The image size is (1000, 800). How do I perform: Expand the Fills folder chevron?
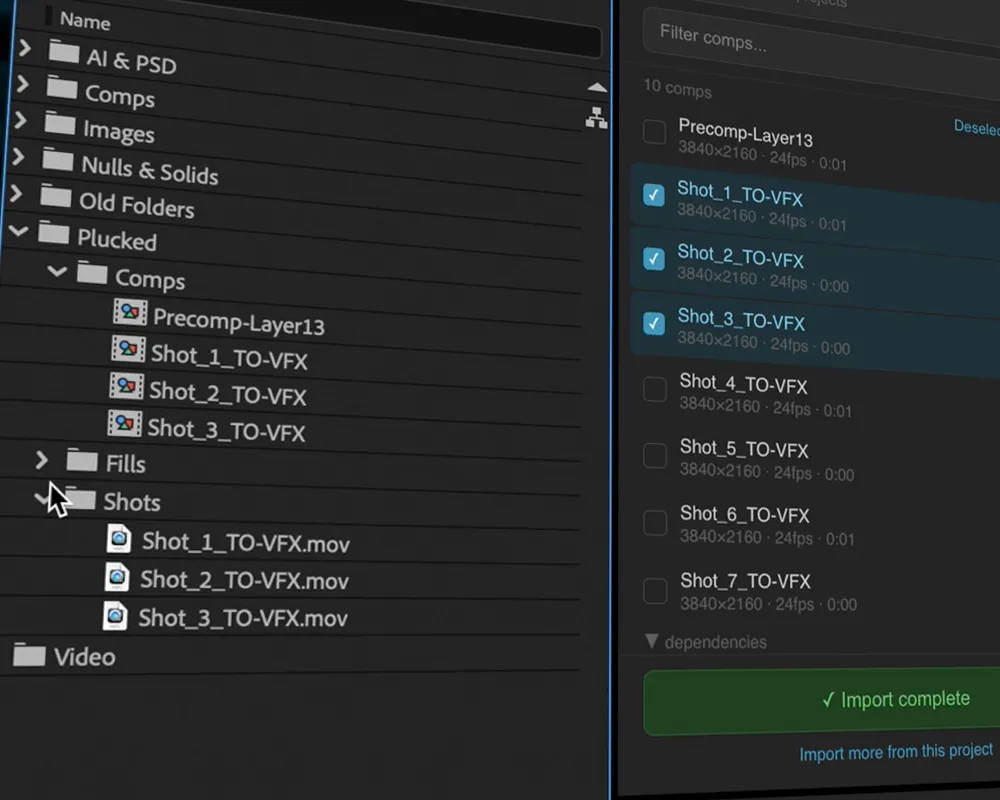click(41, 459)
